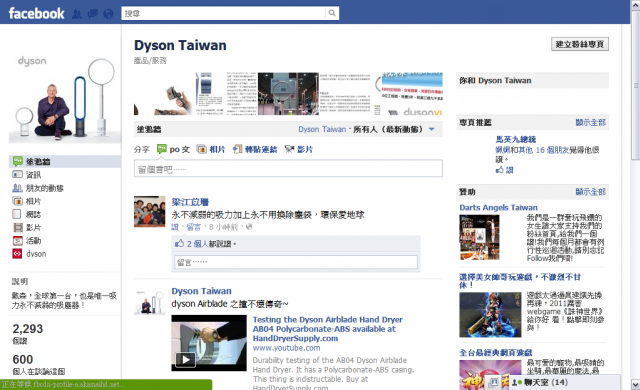Screen dimensions: 640x390
Task: Click 梁江苡珊 post avatar thumbnail
Action: (149, 211)
